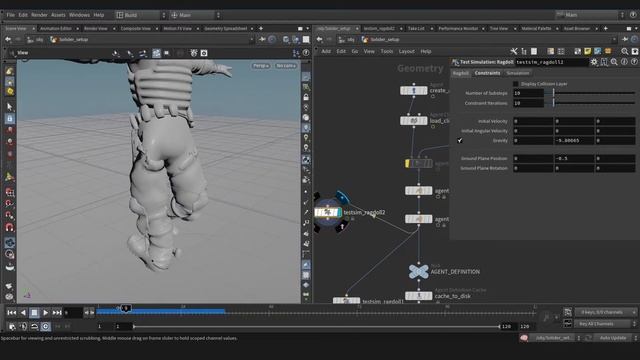Open the Render menu
The width and height of the screenshot is (640, 360).
point(40,15)
